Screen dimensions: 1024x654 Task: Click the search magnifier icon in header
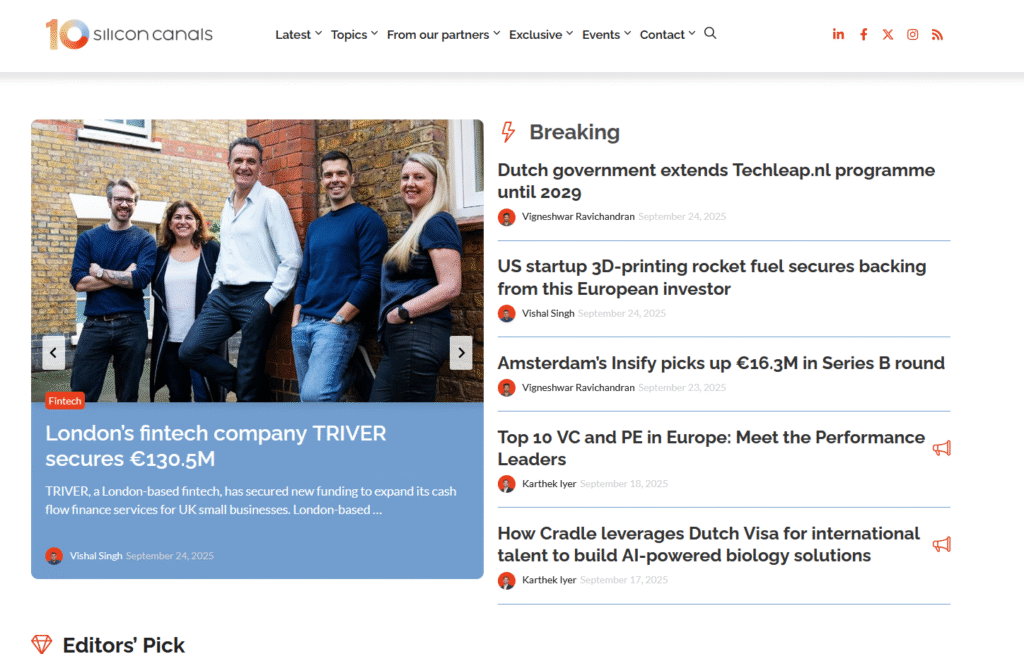710,33
